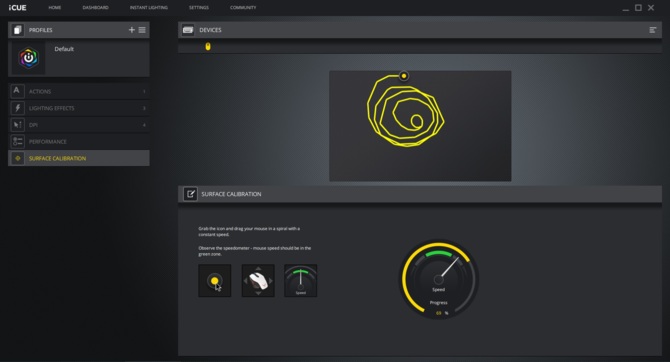Click the large Speed gauge dial

[x=438, y=279]
